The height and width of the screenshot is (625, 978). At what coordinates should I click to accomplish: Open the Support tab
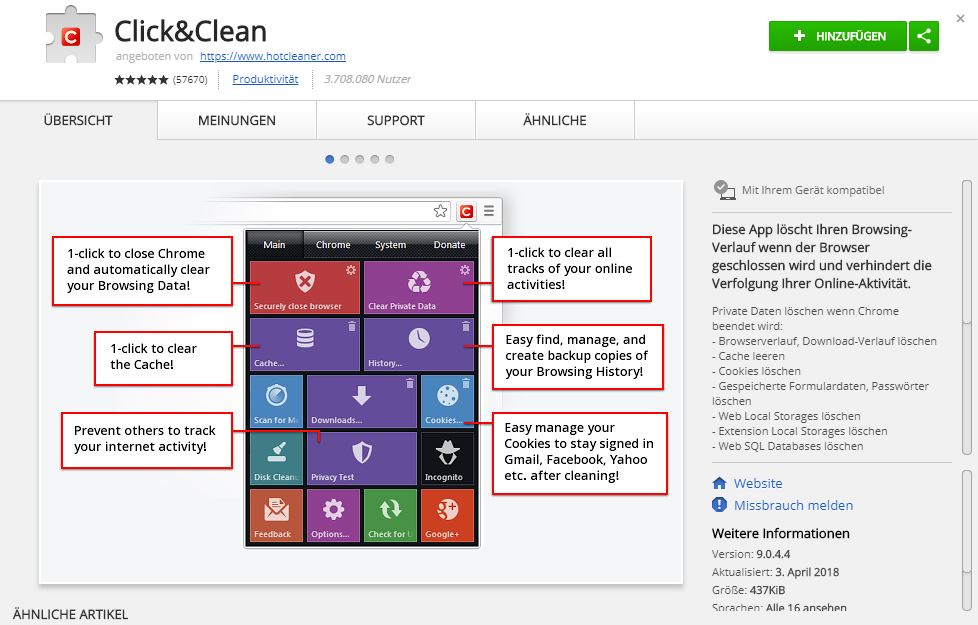(395, 120)
